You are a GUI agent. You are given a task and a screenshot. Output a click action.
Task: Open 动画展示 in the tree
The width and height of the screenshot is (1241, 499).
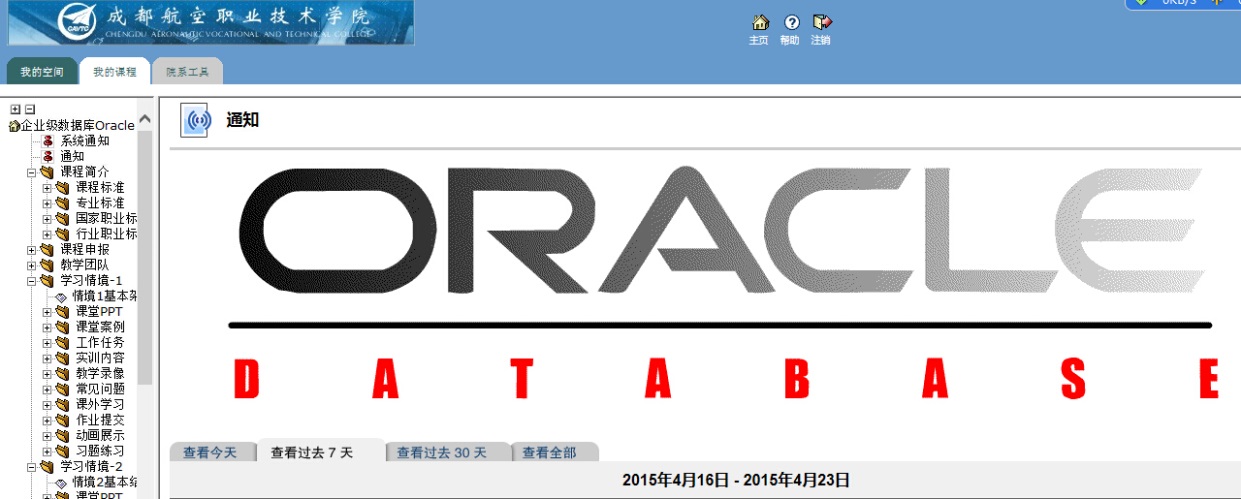[x=100, y=436]
